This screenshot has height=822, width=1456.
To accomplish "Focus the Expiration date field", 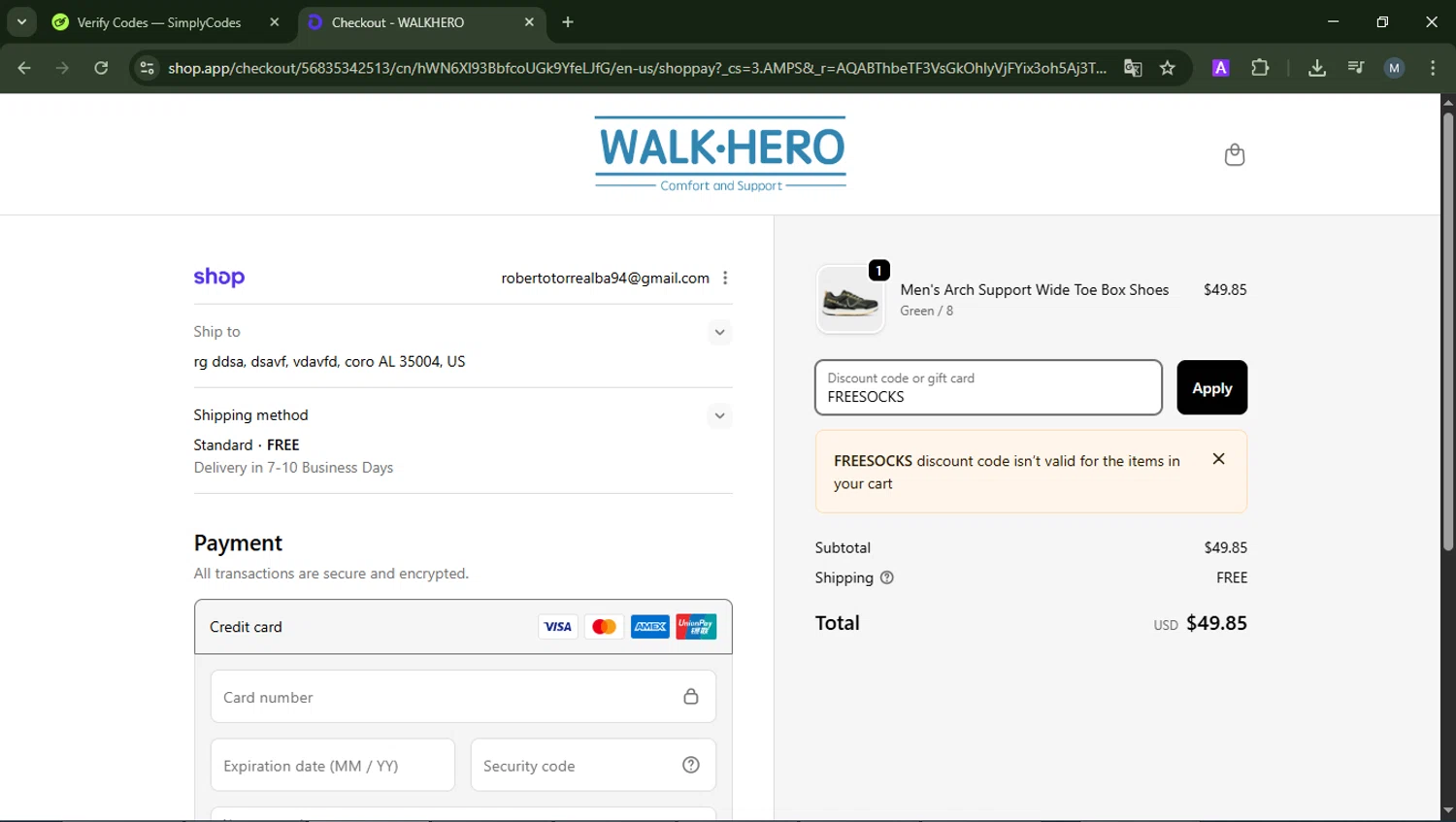I will click(x=333, y=765).
